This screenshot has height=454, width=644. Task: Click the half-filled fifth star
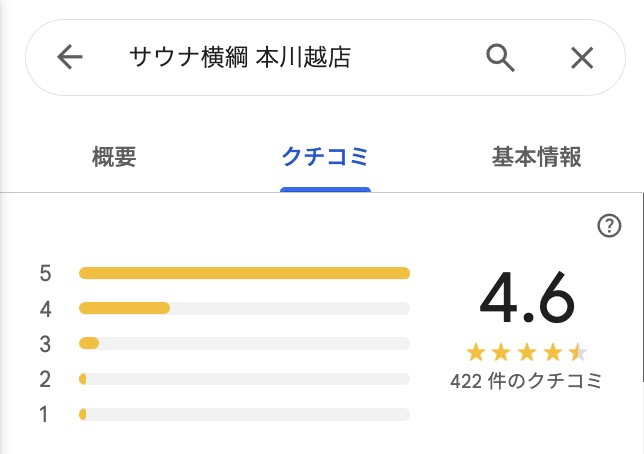[578, 353]
